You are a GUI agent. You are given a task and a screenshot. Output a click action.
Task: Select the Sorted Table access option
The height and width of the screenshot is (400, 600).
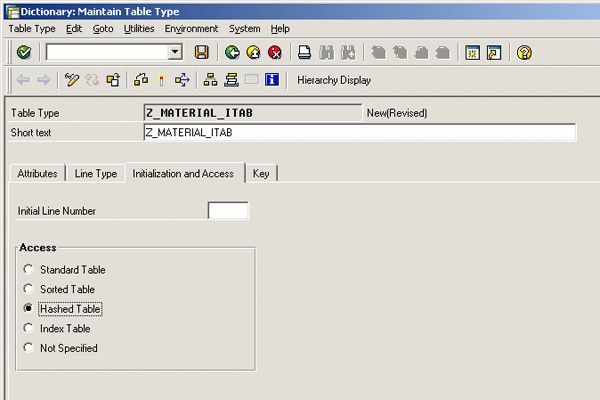[30, 289]
